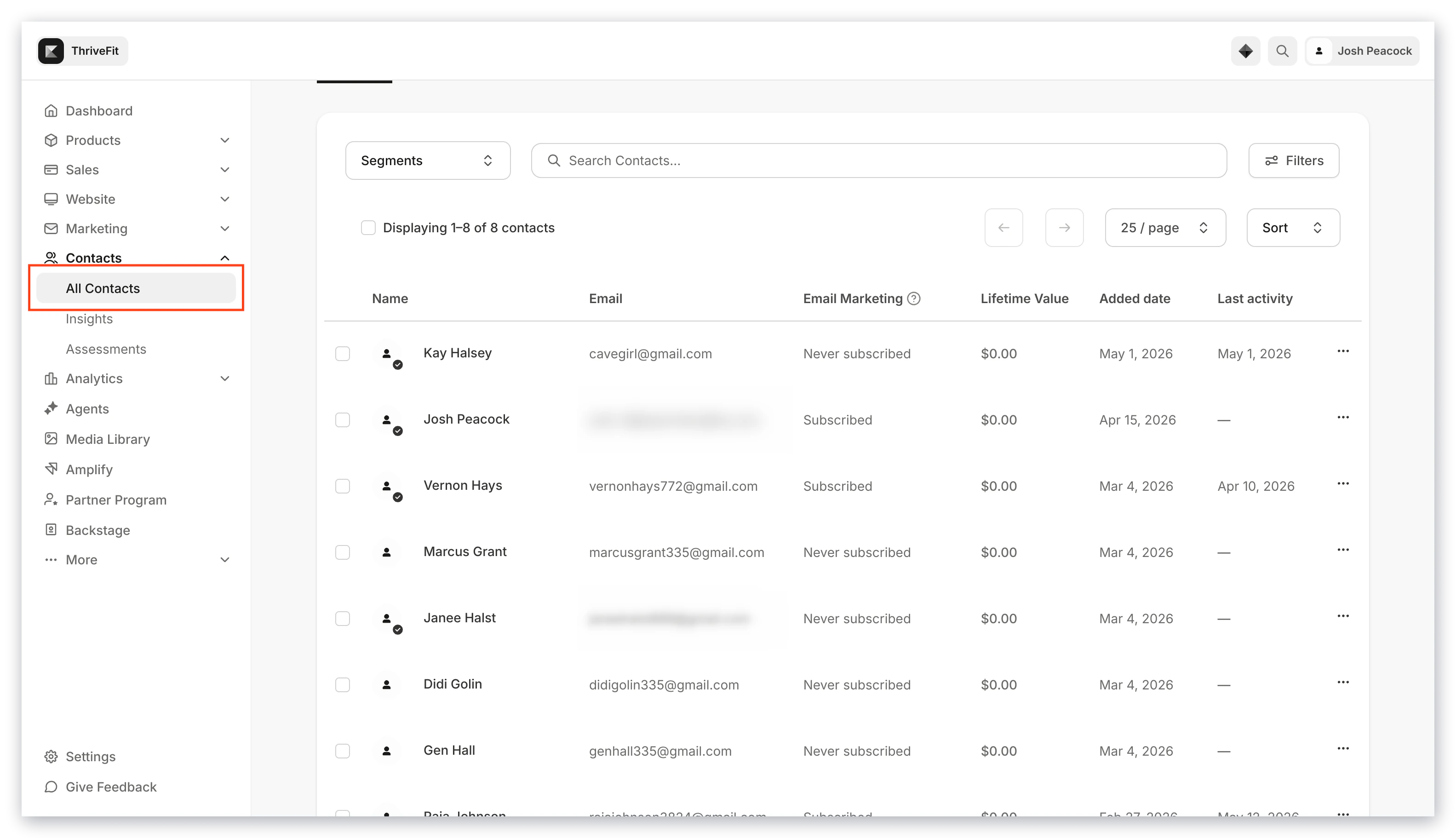Select the Kay Halsey row checkbox
This screenshot has width=1456, height=838.
[343, 353]
